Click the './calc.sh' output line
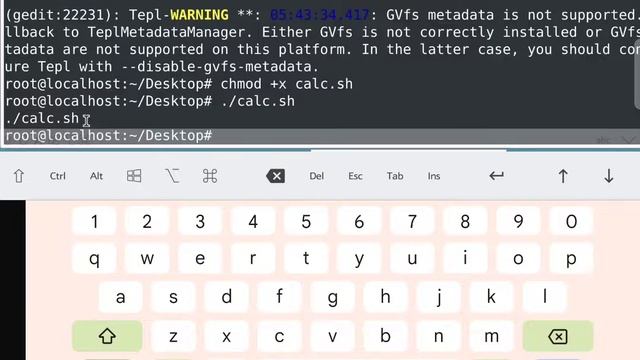Screen dimensions: 640x360 (42, 118)
